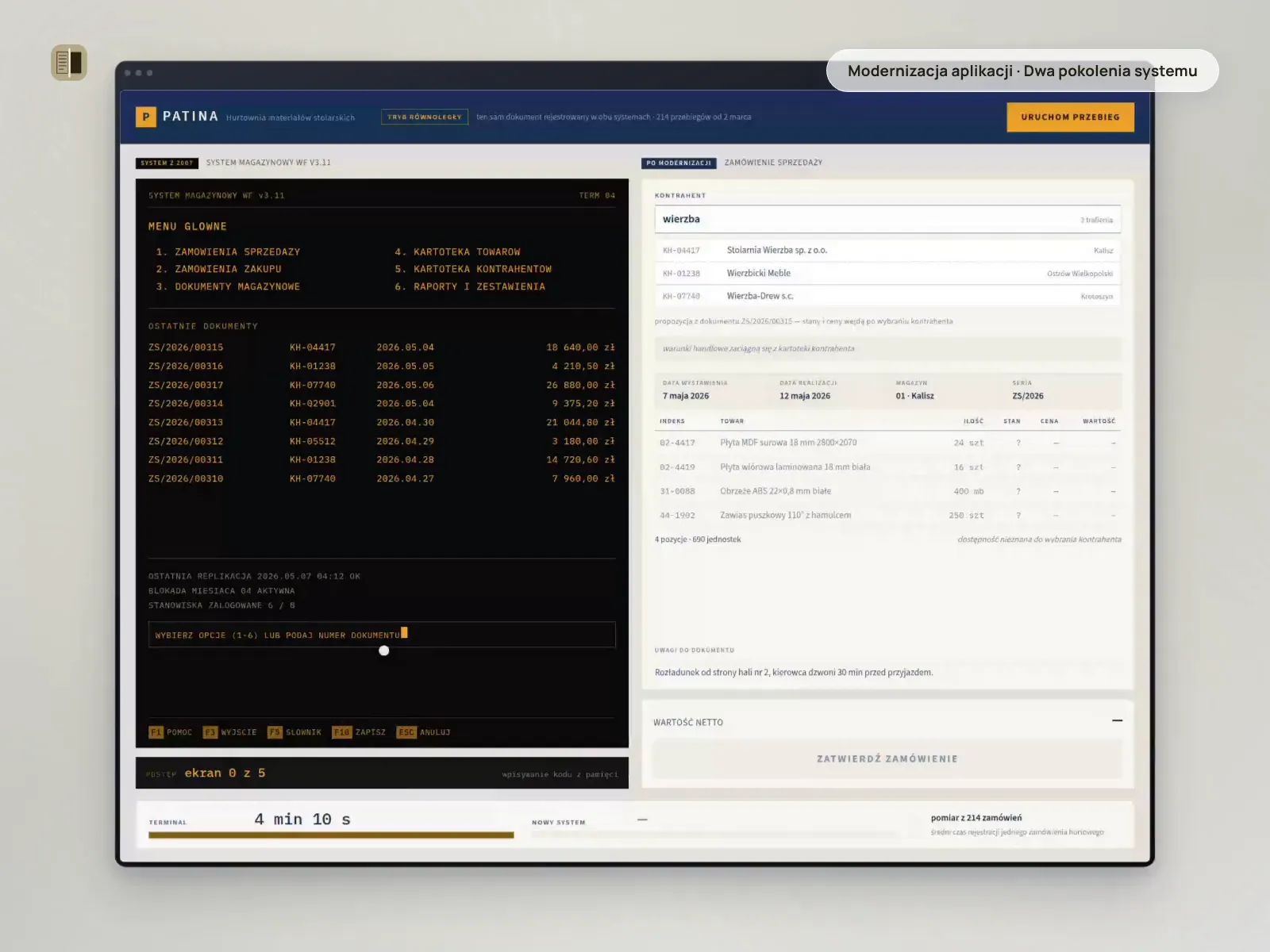
Task: Click the dash icon beside WARTOŚĆ NETTO
Action: pos(1117,720)
